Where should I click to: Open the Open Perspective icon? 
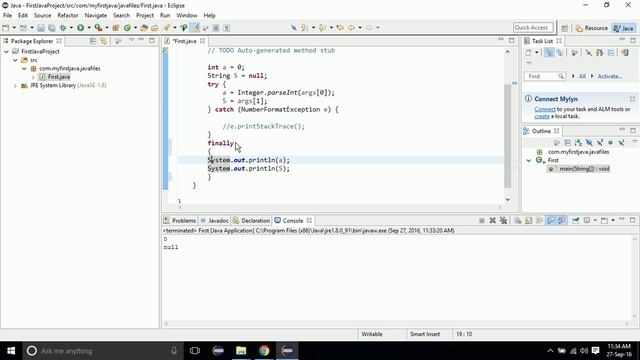point(564,28)
